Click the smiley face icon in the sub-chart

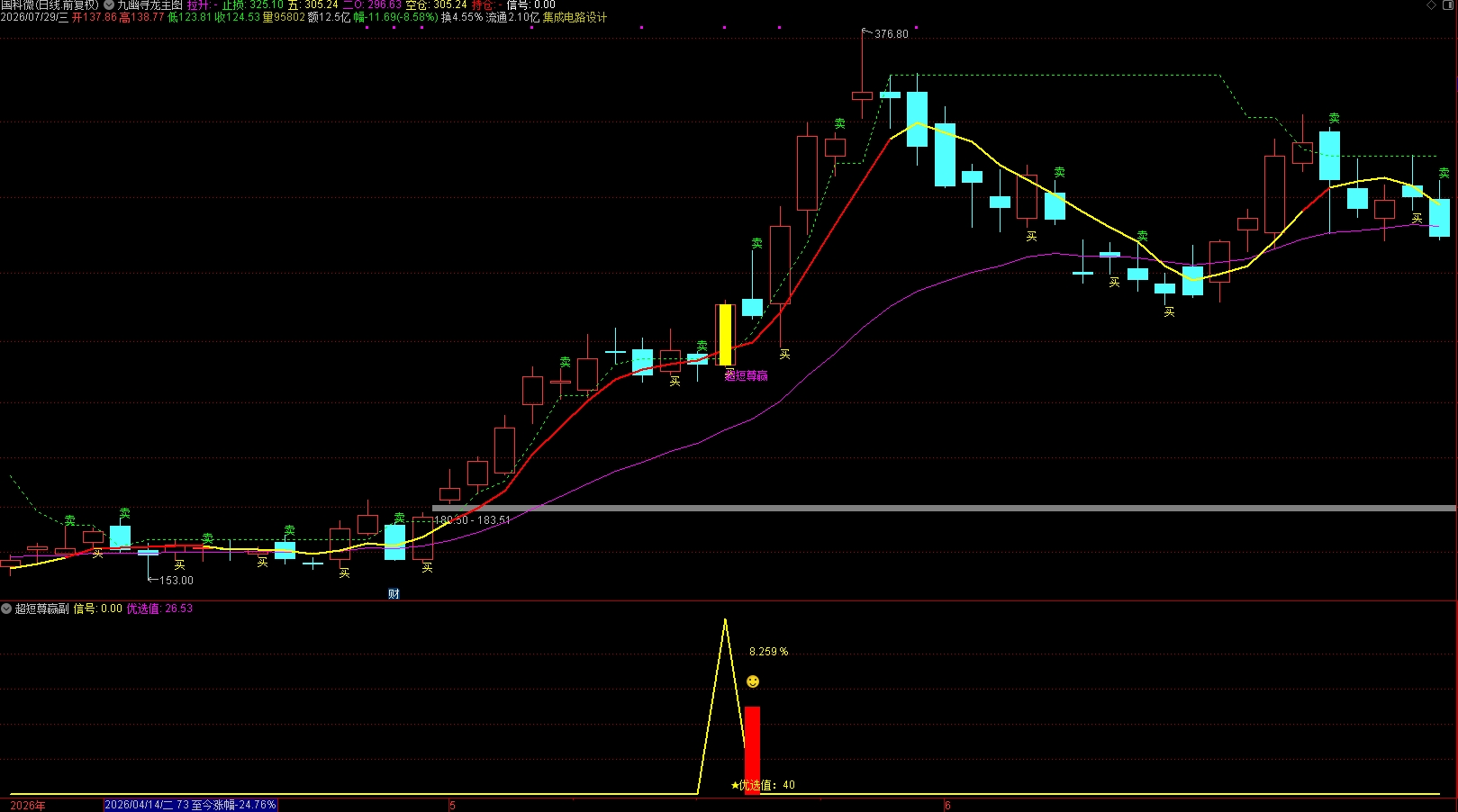753,681
